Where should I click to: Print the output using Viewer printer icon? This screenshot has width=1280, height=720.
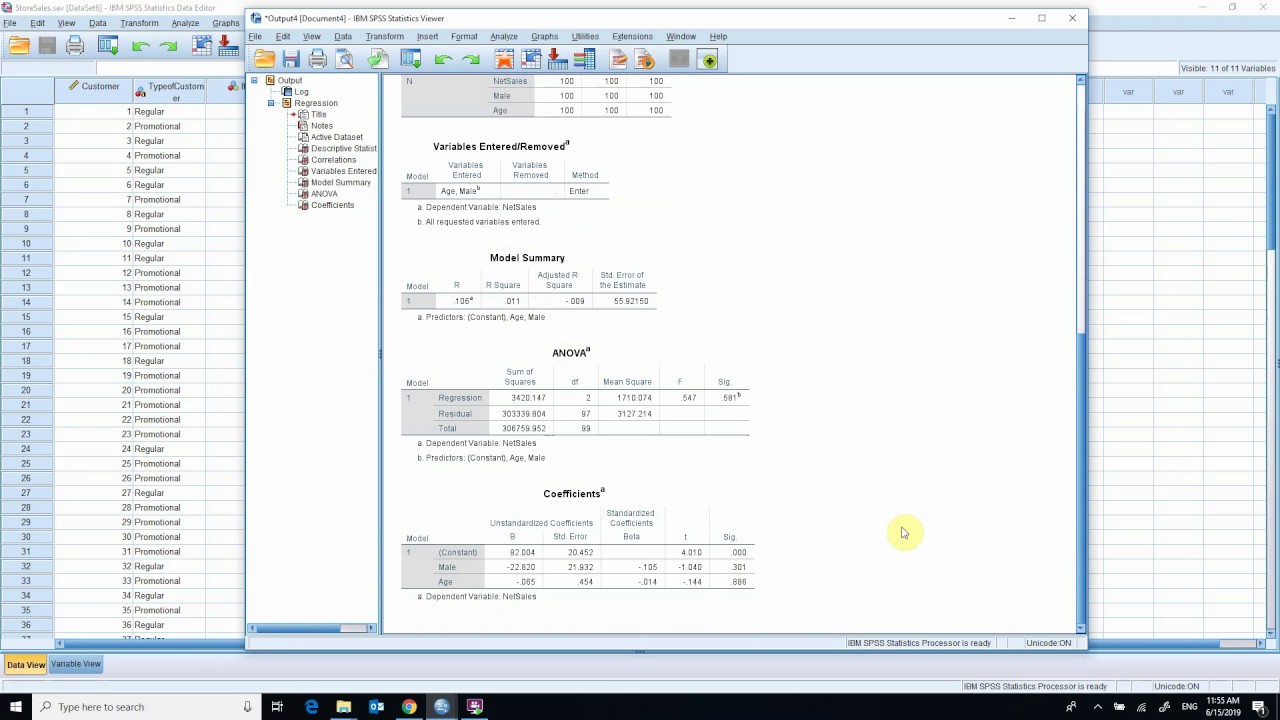tap(318, 60)
